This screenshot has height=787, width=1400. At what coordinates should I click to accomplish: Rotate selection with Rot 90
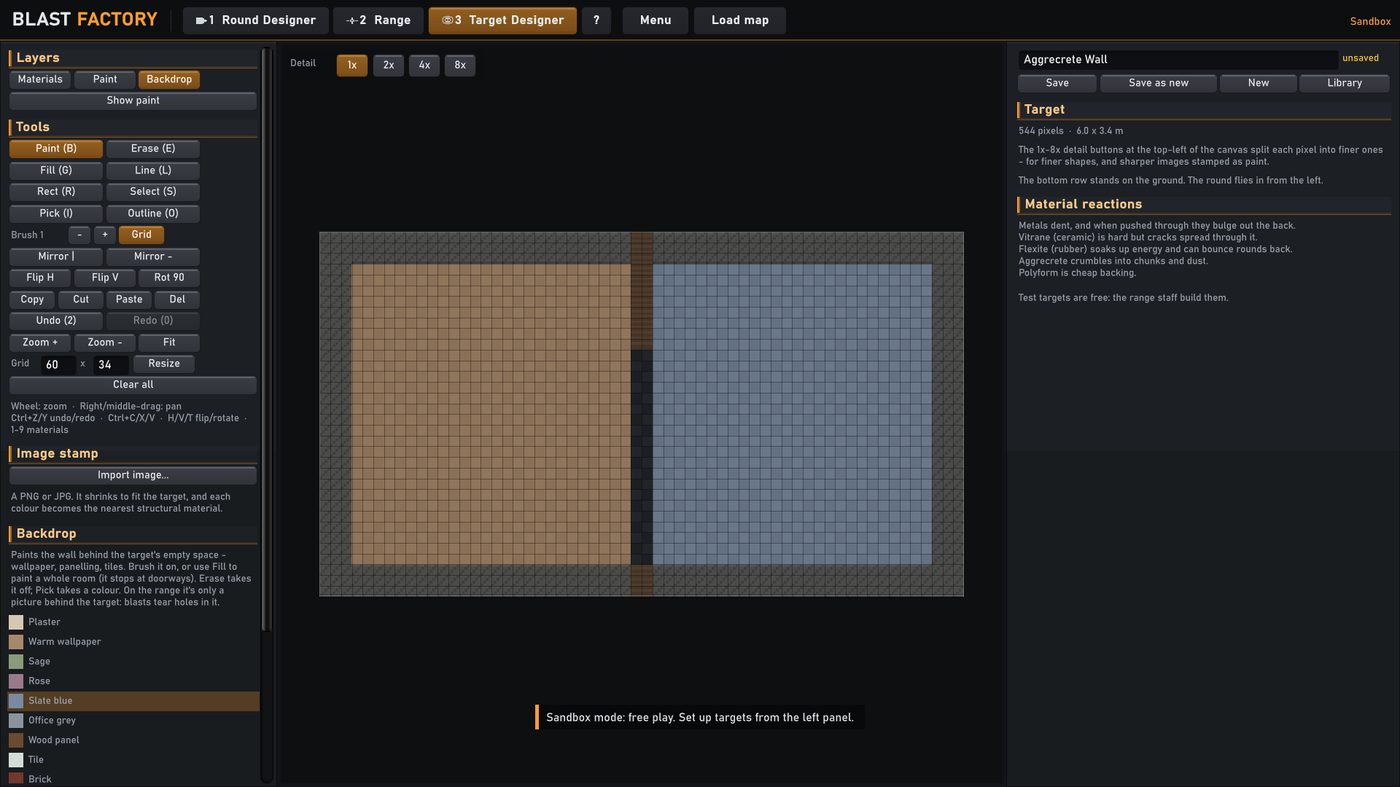pos(169,278)
